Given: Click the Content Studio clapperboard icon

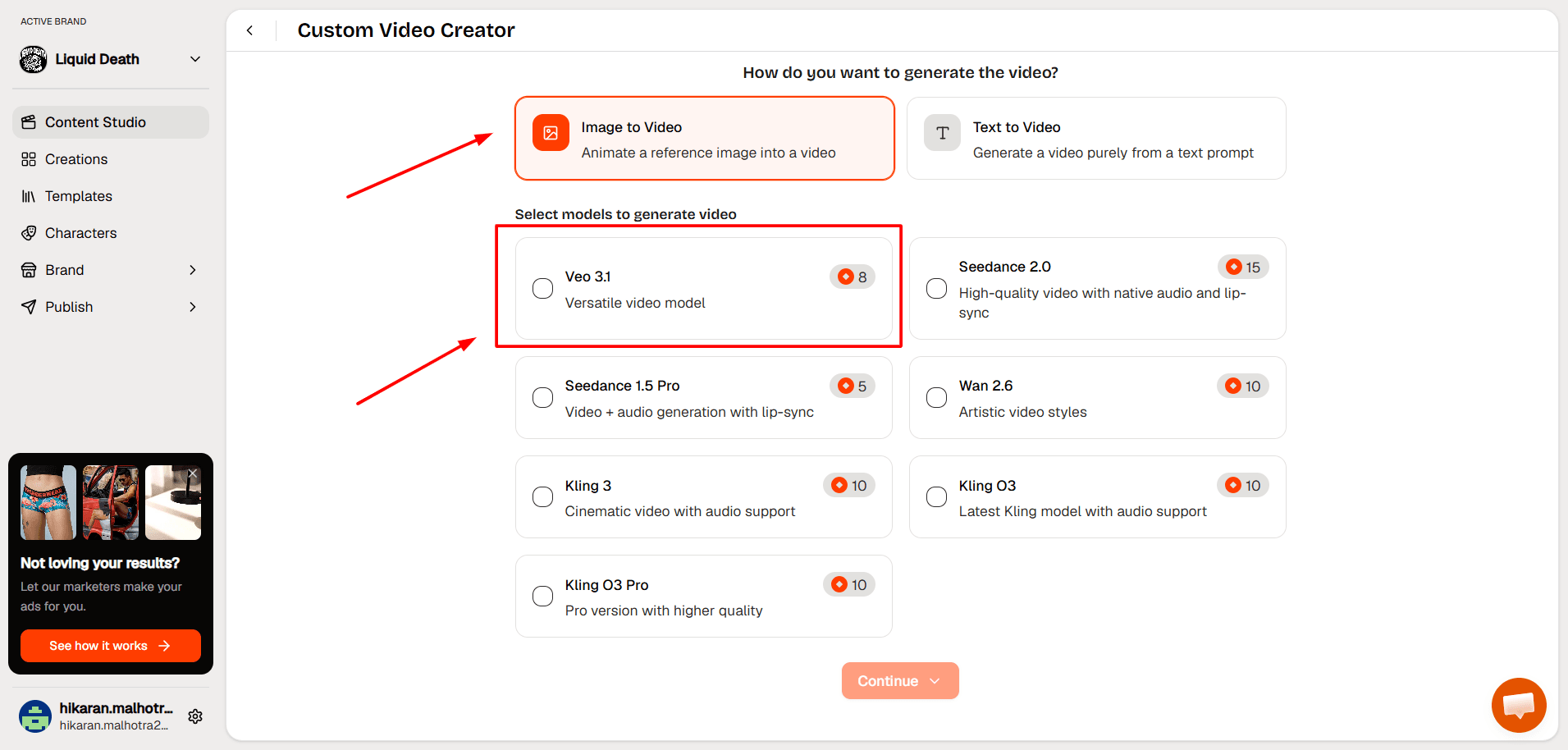Looking at the screenshot, I should pos(29,122).
